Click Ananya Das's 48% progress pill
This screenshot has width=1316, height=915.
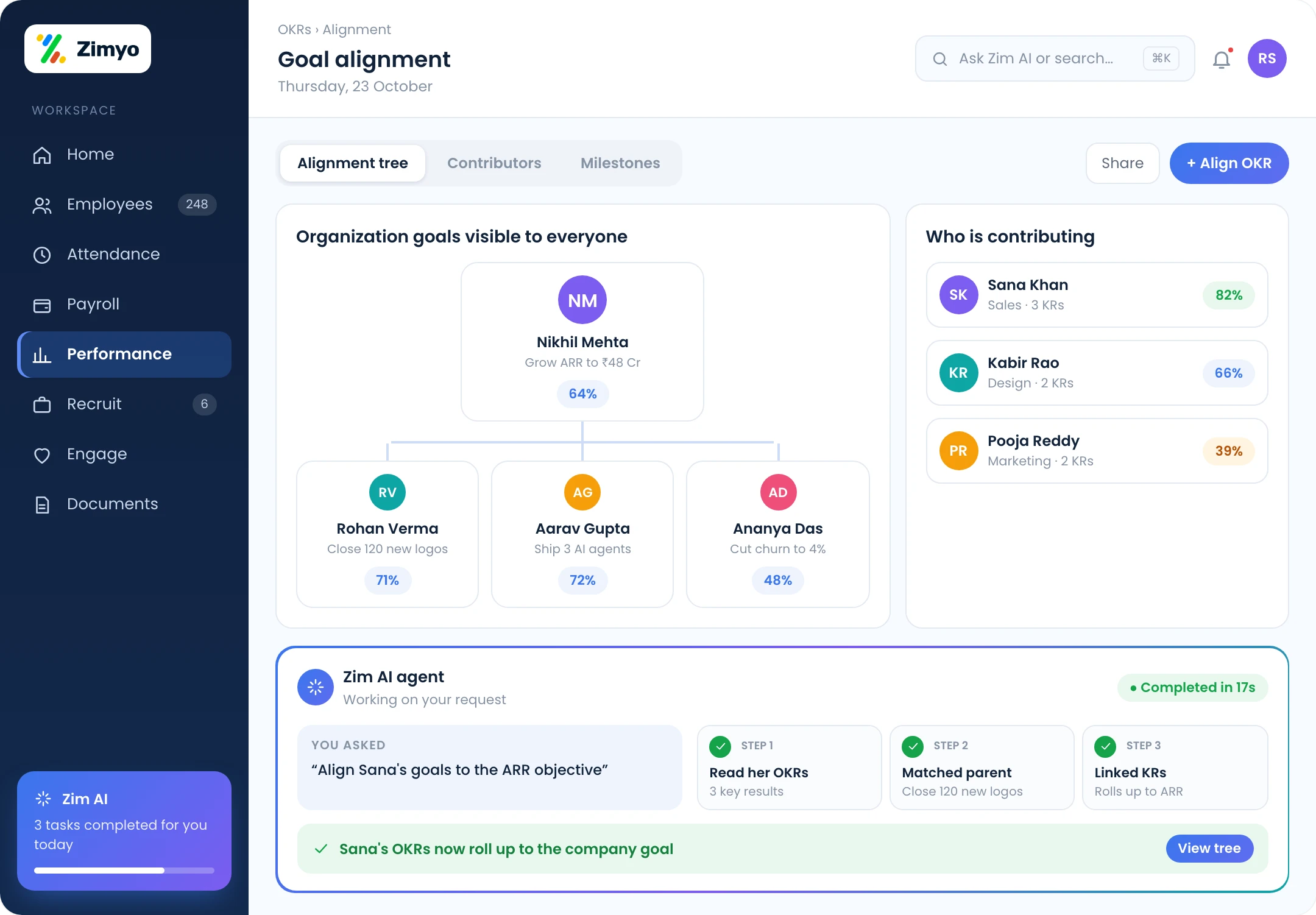(x=778, y=581)
